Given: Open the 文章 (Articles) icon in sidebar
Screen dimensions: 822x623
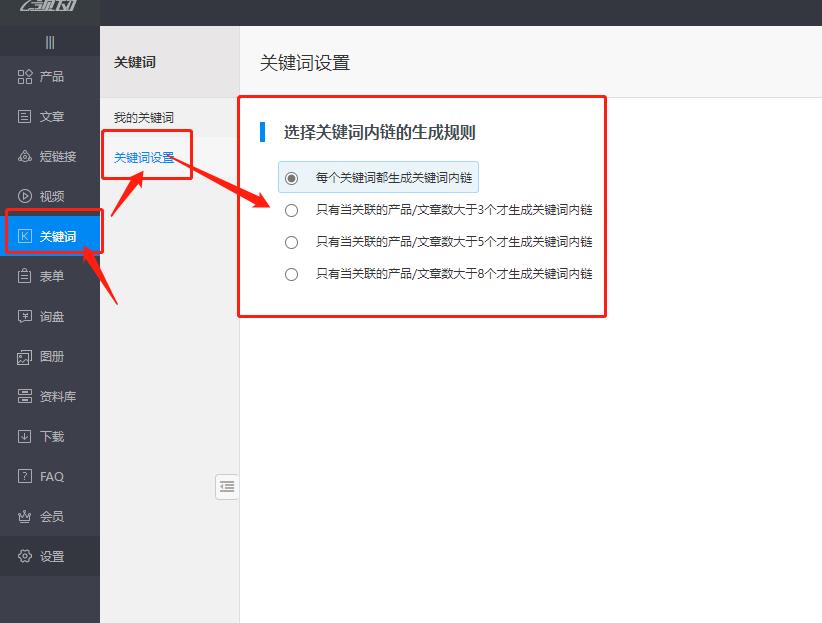Looking at the screenshot, I should [x=25, y=117].
